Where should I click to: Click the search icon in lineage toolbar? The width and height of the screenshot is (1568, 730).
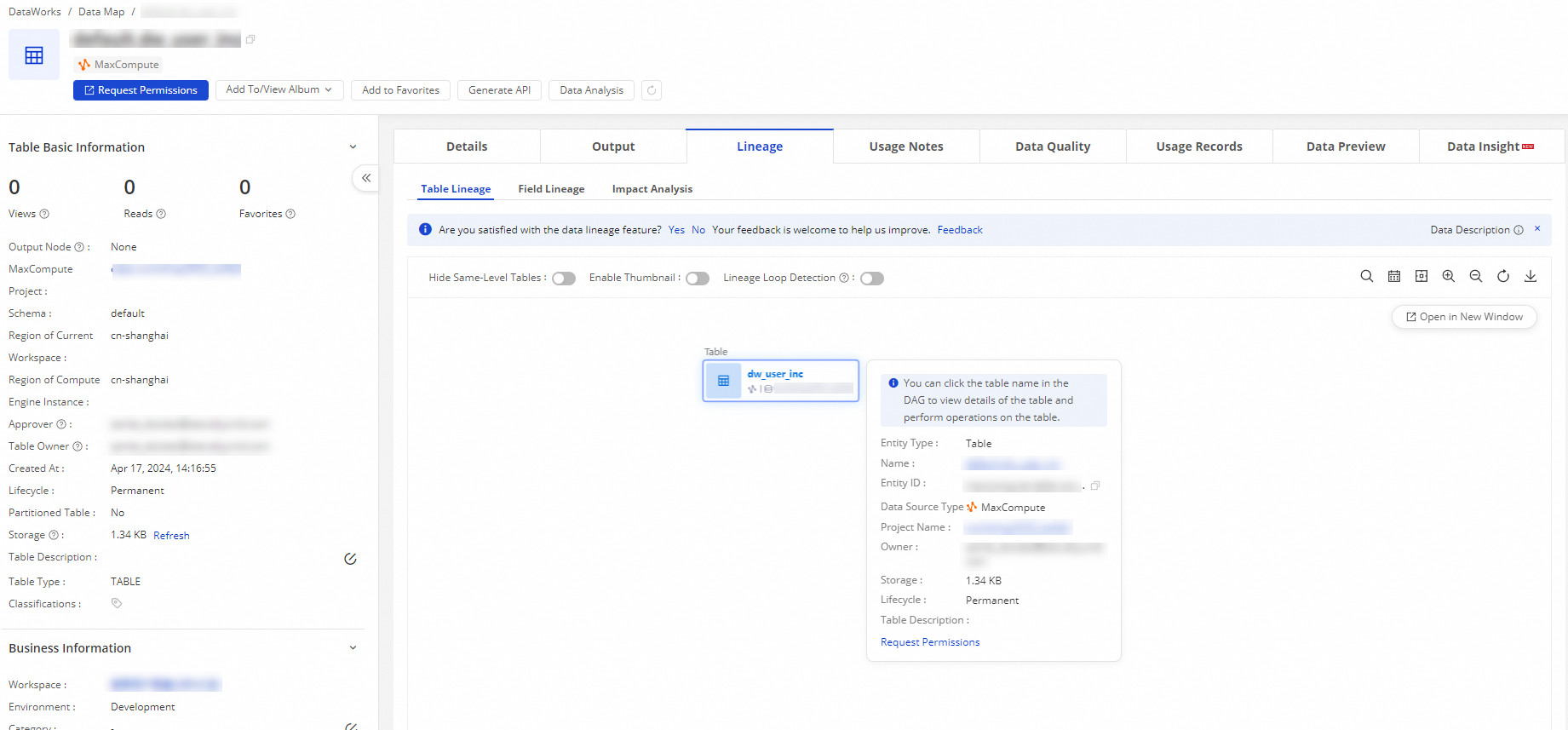point(1366,276)
